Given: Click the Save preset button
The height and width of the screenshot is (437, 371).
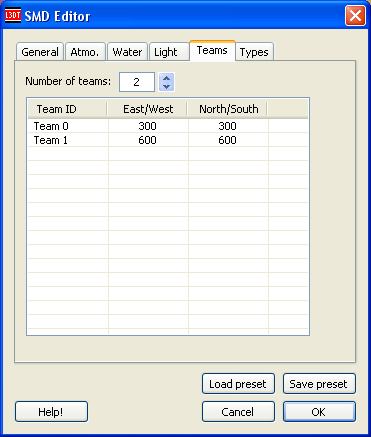Looking at the screenshot, I should pos(319,384).
